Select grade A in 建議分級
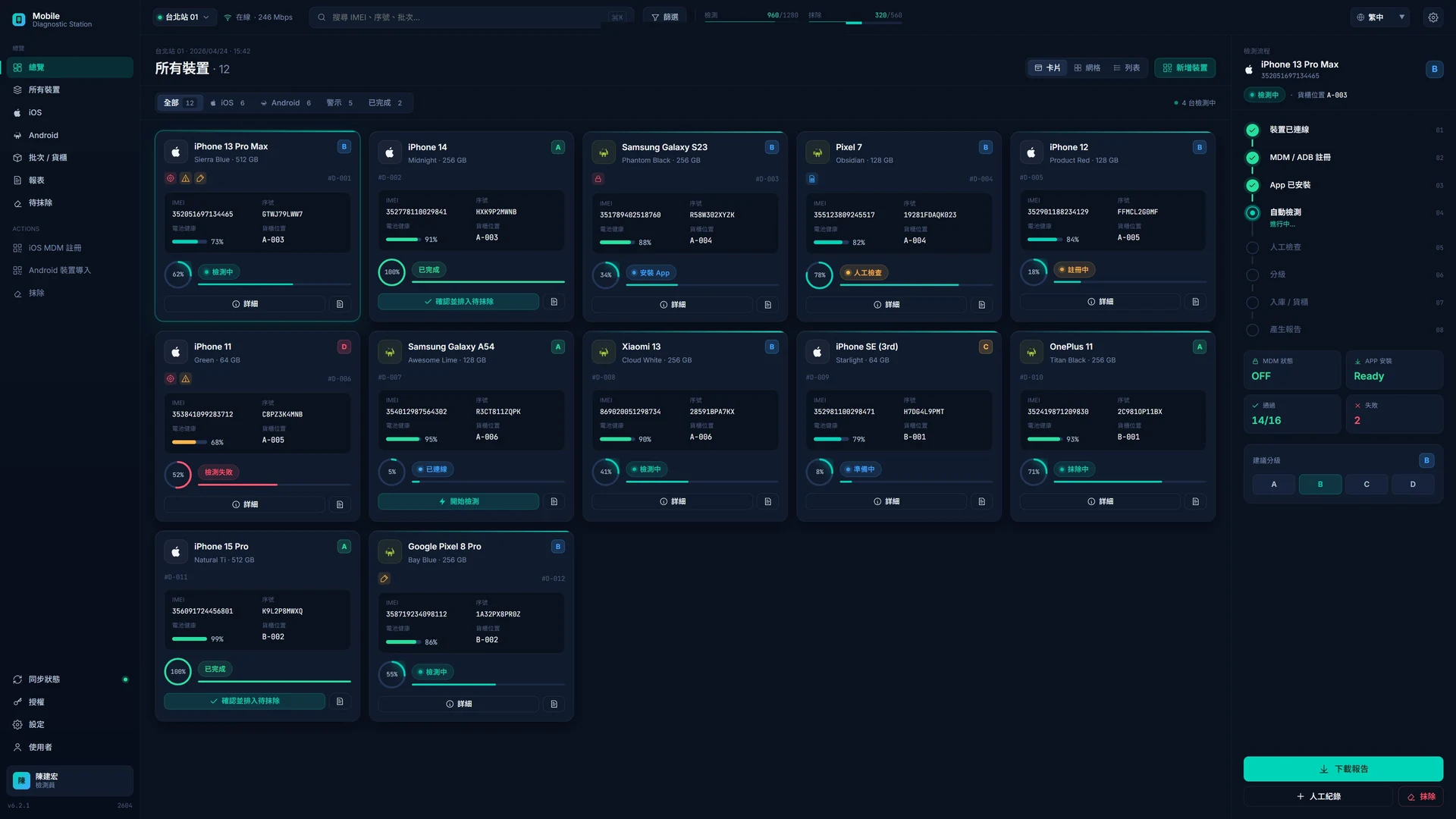 click(x=1273, y=485)
